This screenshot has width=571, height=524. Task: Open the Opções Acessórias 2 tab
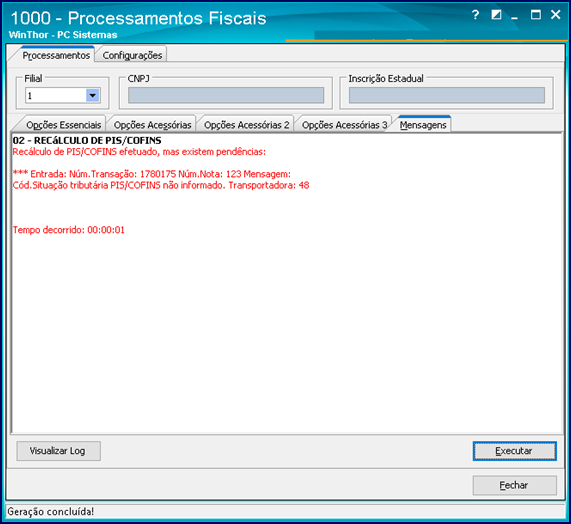tap(247, 125)
